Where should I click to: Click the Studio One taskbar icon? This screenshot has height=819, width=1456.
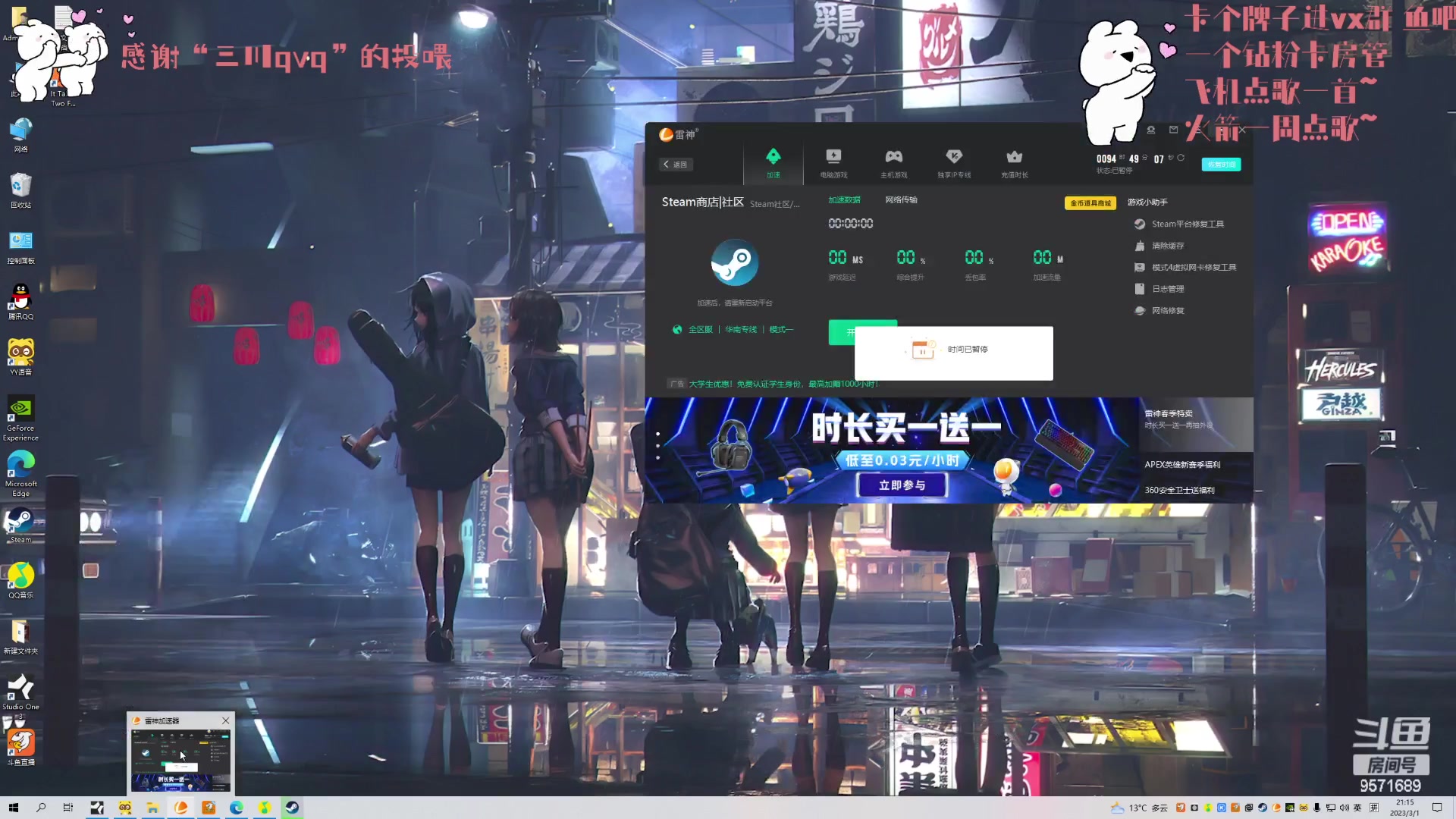[x=97, y=808]
